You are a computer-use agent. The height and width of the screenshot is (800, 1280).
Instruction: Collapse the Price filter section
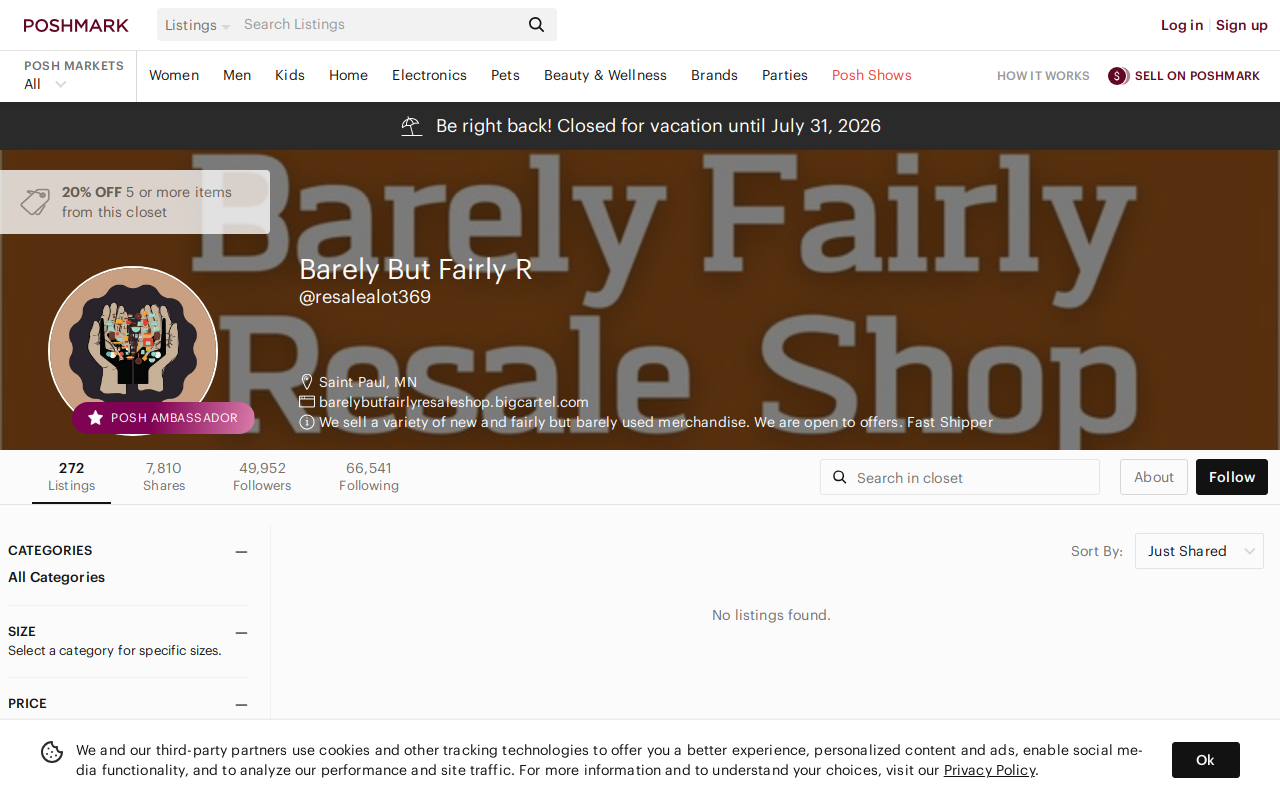[241, 704]
